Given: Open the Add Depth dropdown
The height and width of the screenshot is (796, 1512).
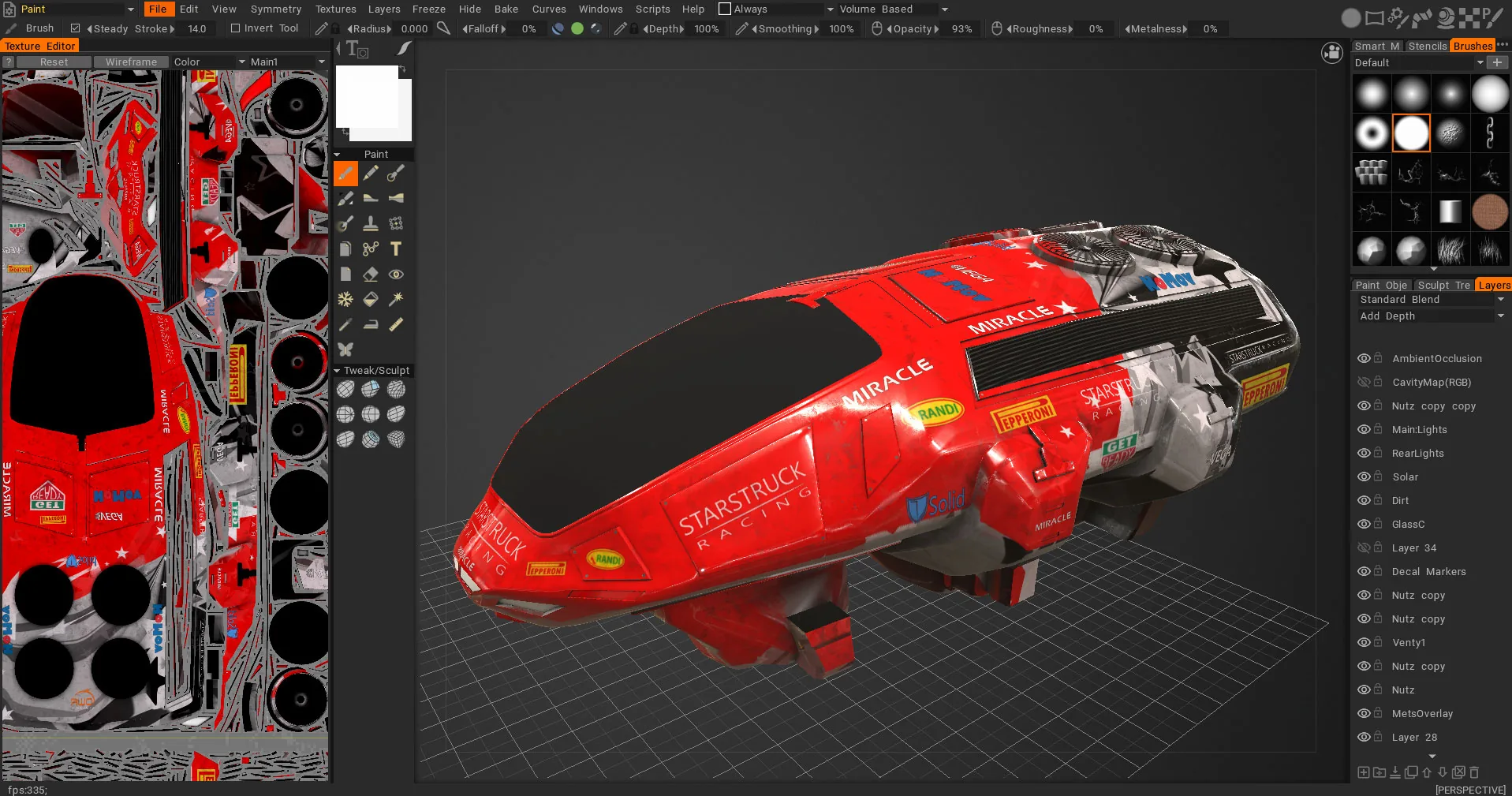Looking at the screenshot, I should [x=1431, y=316].
